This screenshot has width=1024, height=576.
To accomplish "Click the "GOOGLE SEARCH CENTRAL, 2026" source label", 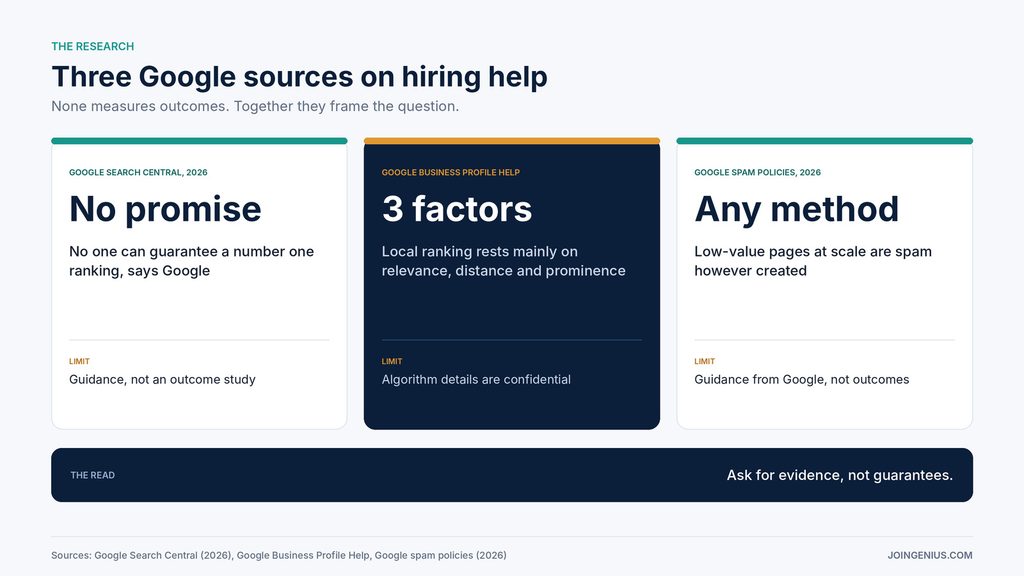I will (138, 172).
